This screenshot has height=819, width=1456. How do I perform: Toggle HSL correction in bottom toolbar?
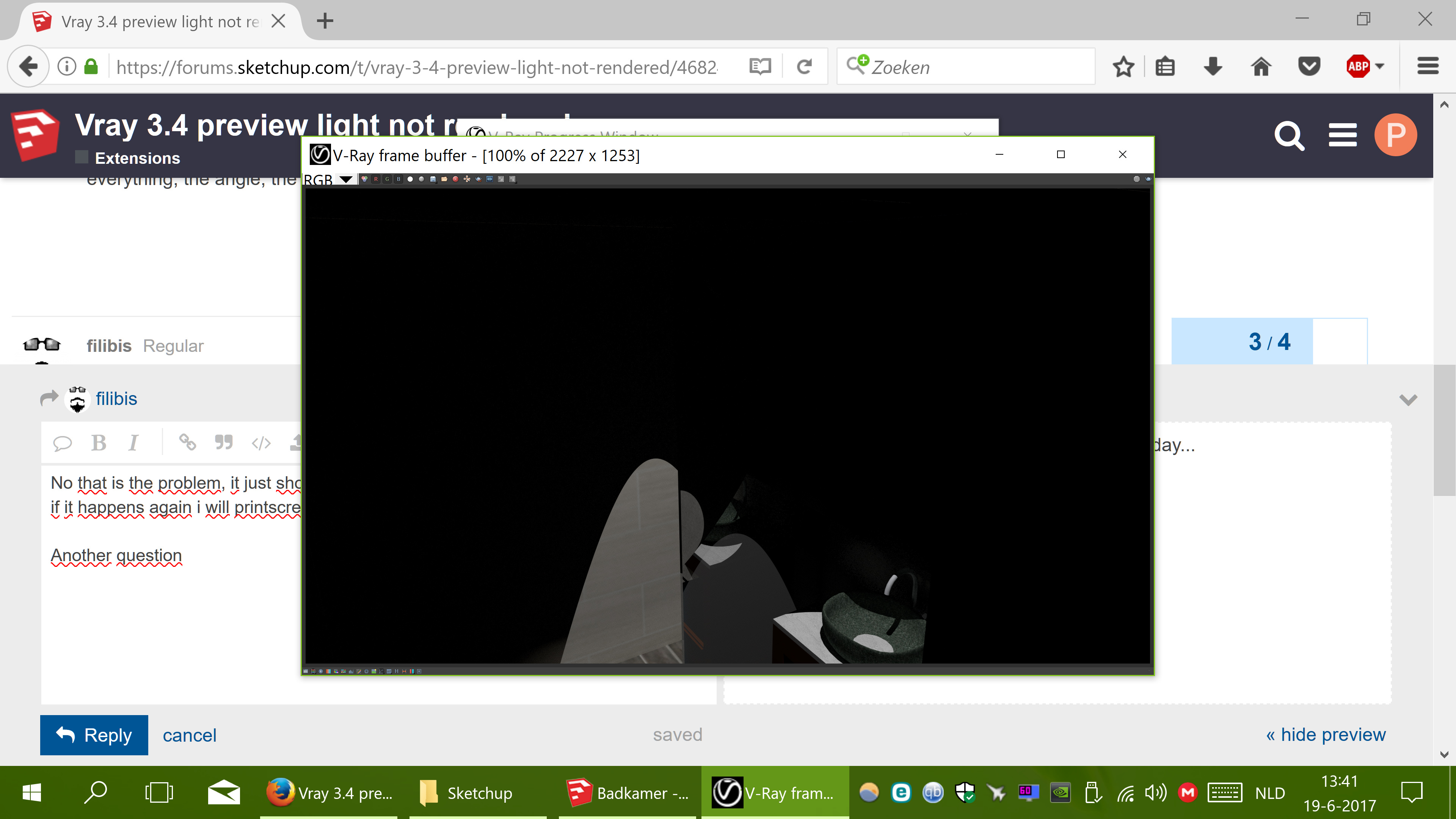click(336, 672)
